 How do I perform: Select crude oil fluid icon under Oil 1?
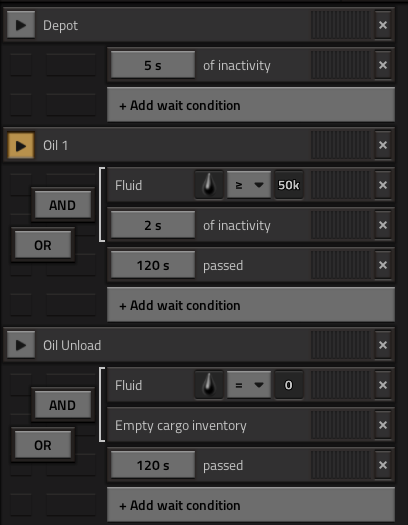[x=209, y=185]
